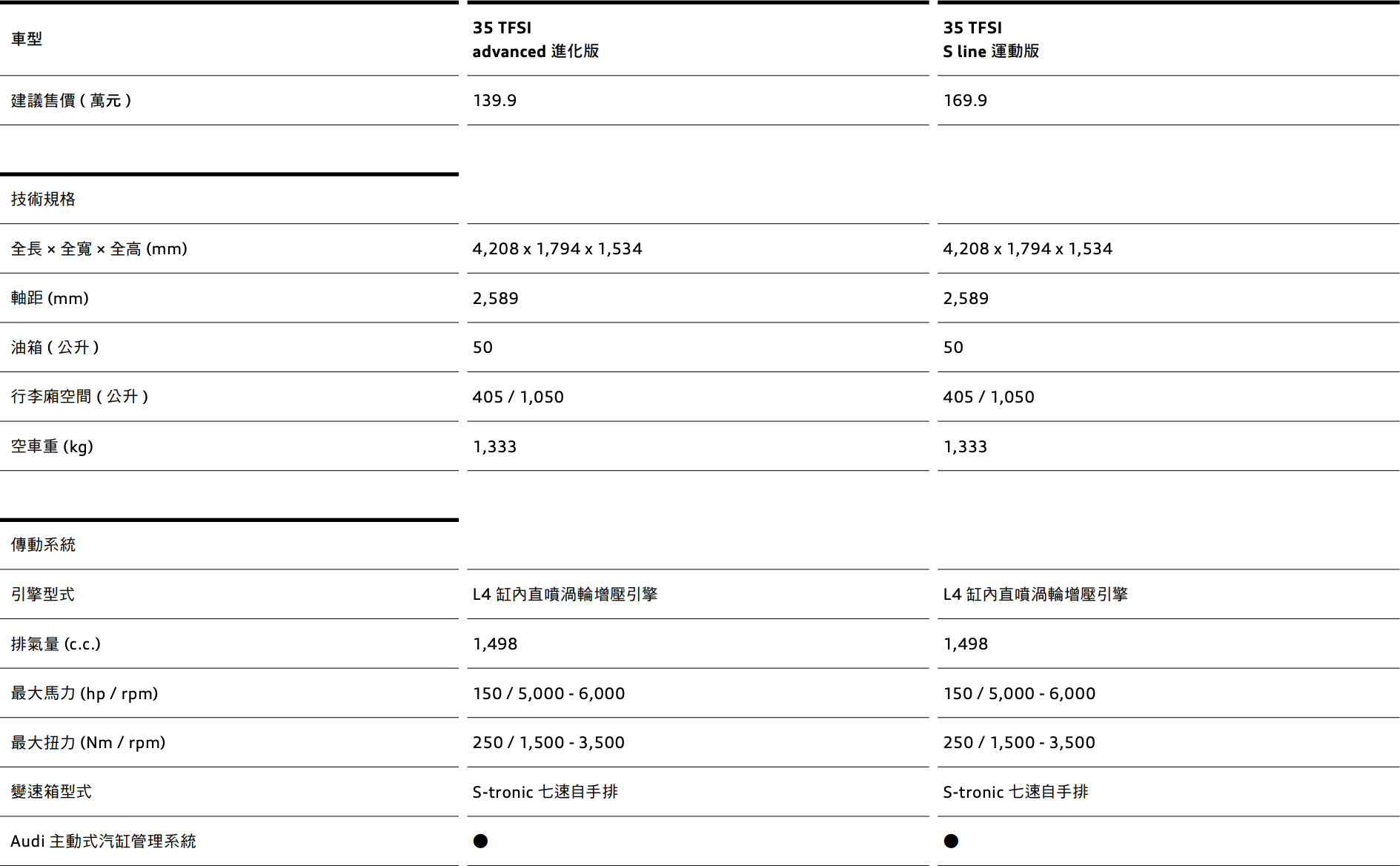Viewport: 1400px width, 866px height.
Task: Click the 最大馬力 (hp / rpm) label
Action: pos(84,693)
